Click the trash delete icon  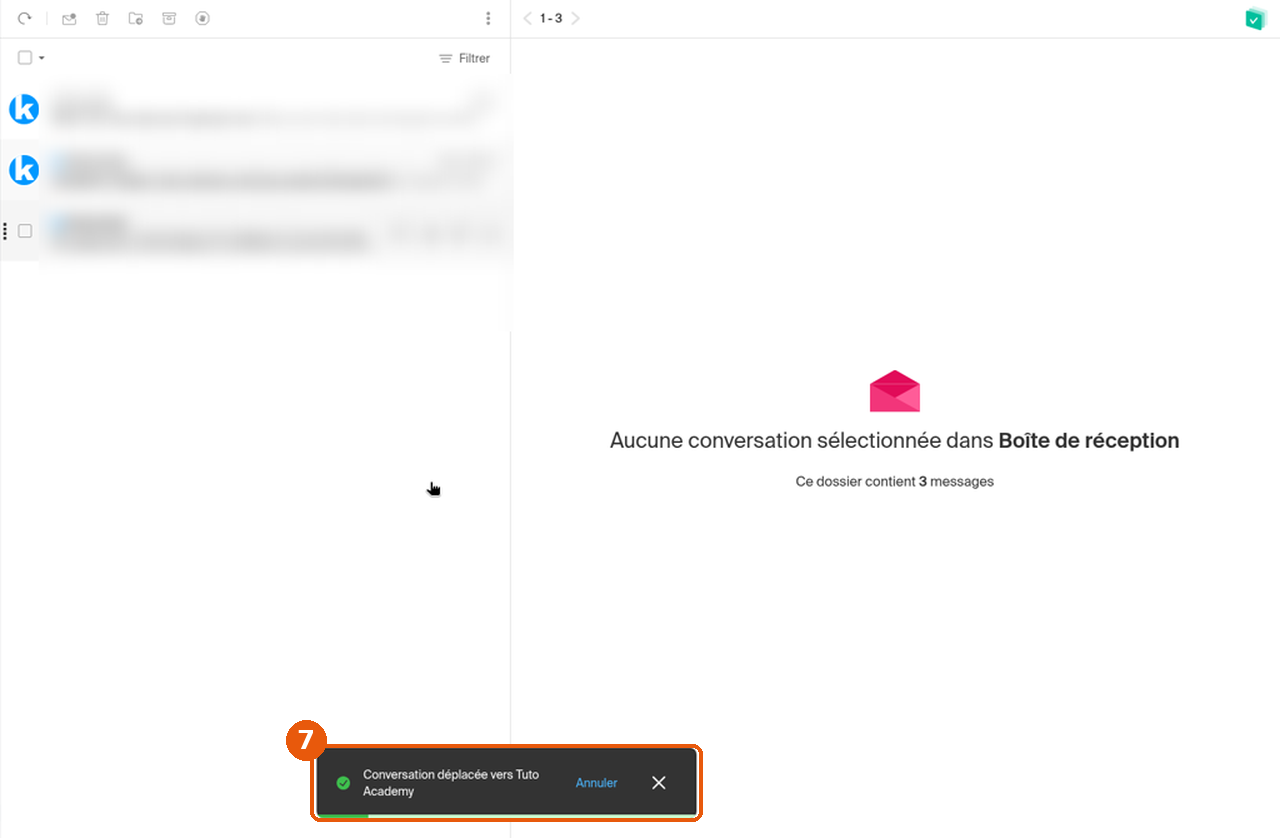[102, 19]
